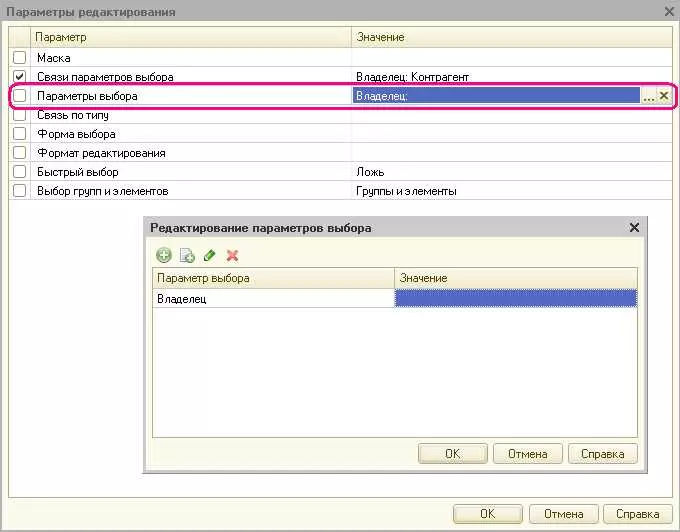Open Справка in the Параметры редактирования window
680x532 pixels.
click(638, 514)
